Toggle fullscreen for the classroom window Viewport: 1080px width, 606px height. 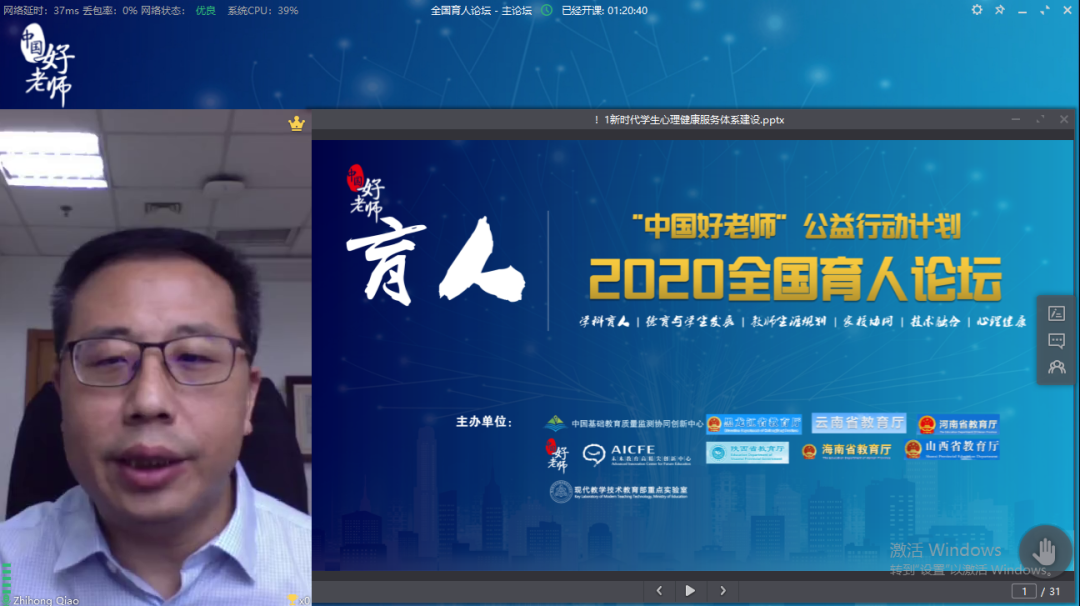click(x=1045, y=10)
